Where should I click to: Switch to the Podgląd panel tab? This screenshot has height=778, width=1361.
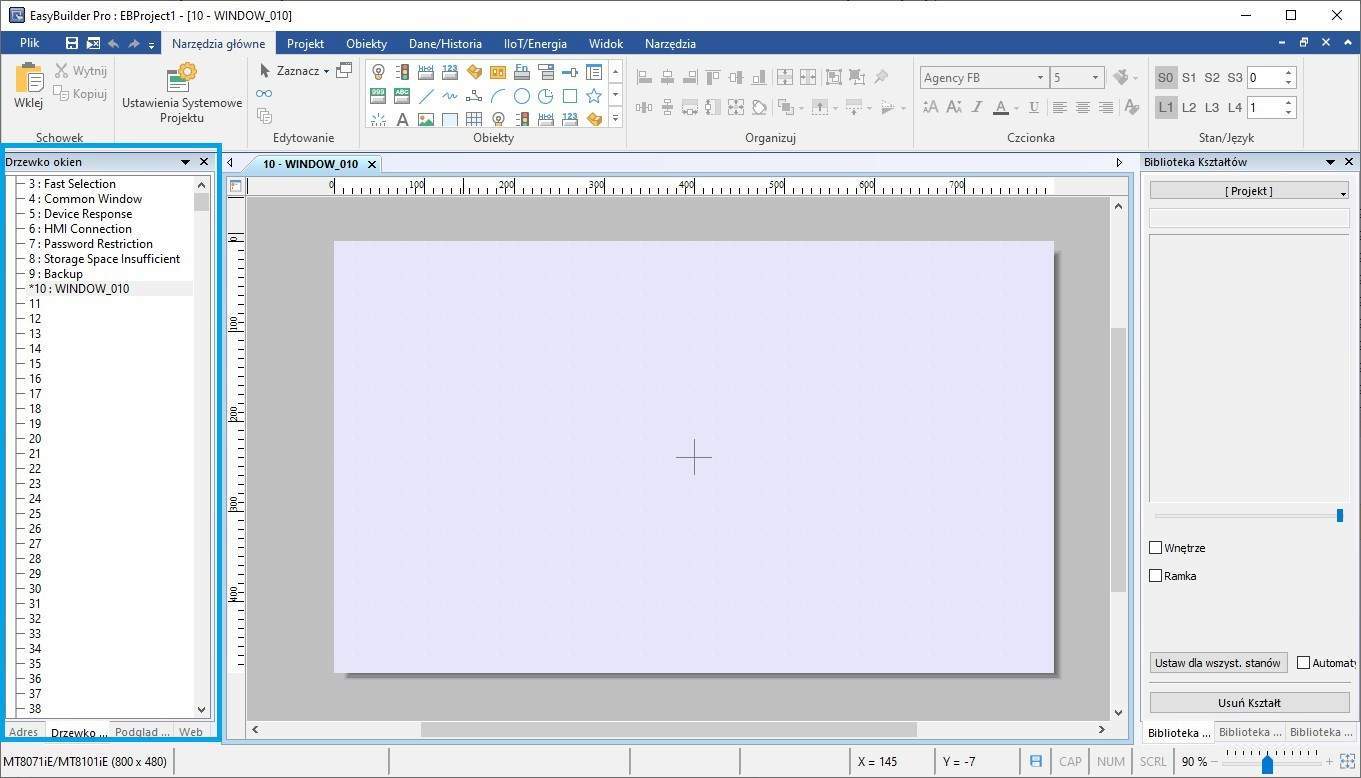click(142, 732)
